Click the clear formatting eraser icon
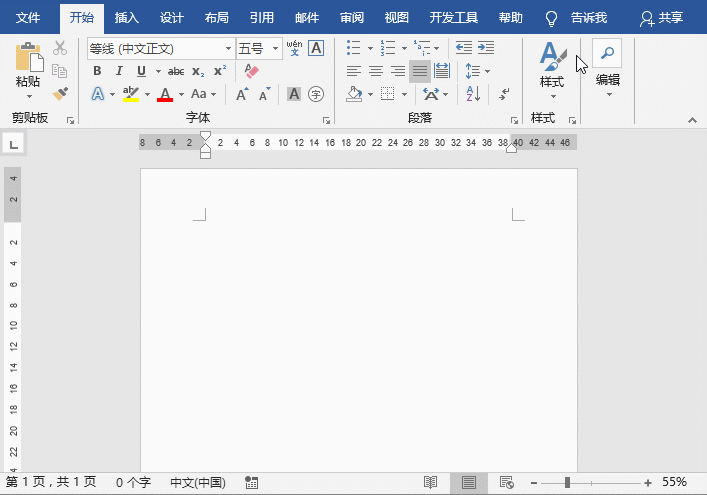Image resolution: width=707 pixels, height=495 pixels. pos(251,71)
